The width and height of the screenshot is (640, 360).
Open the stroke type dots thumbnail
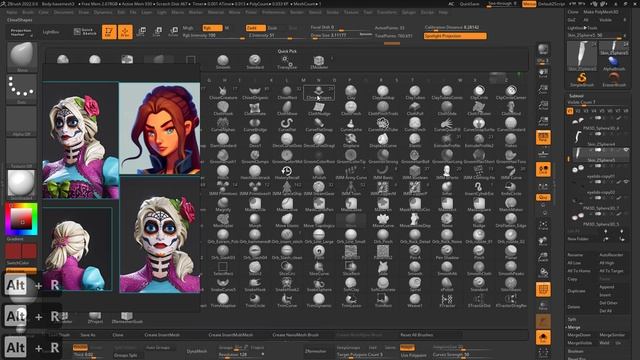(22, 88)
